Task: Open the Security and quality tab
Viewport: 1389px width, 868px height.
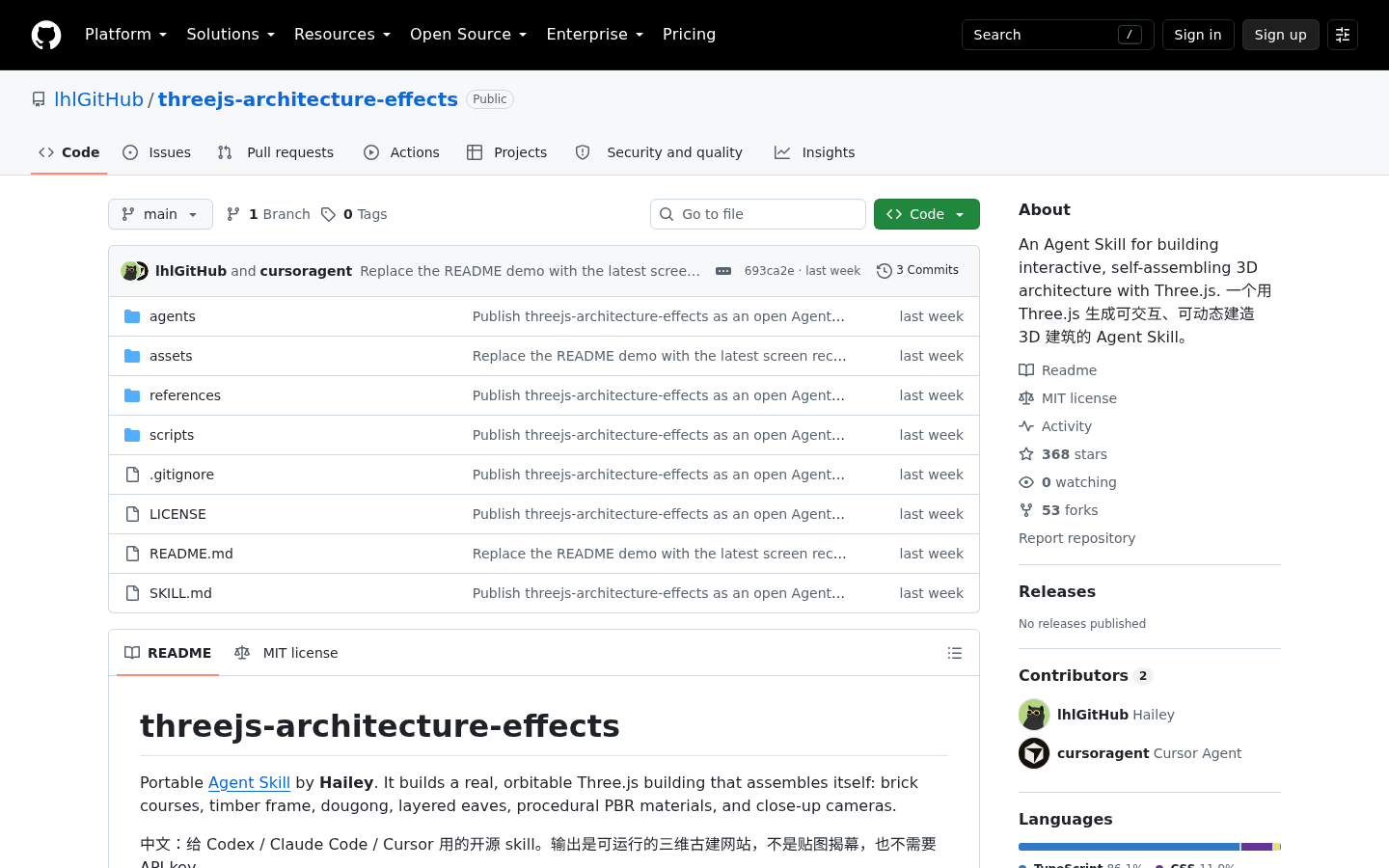Action: tap(659, 152)
